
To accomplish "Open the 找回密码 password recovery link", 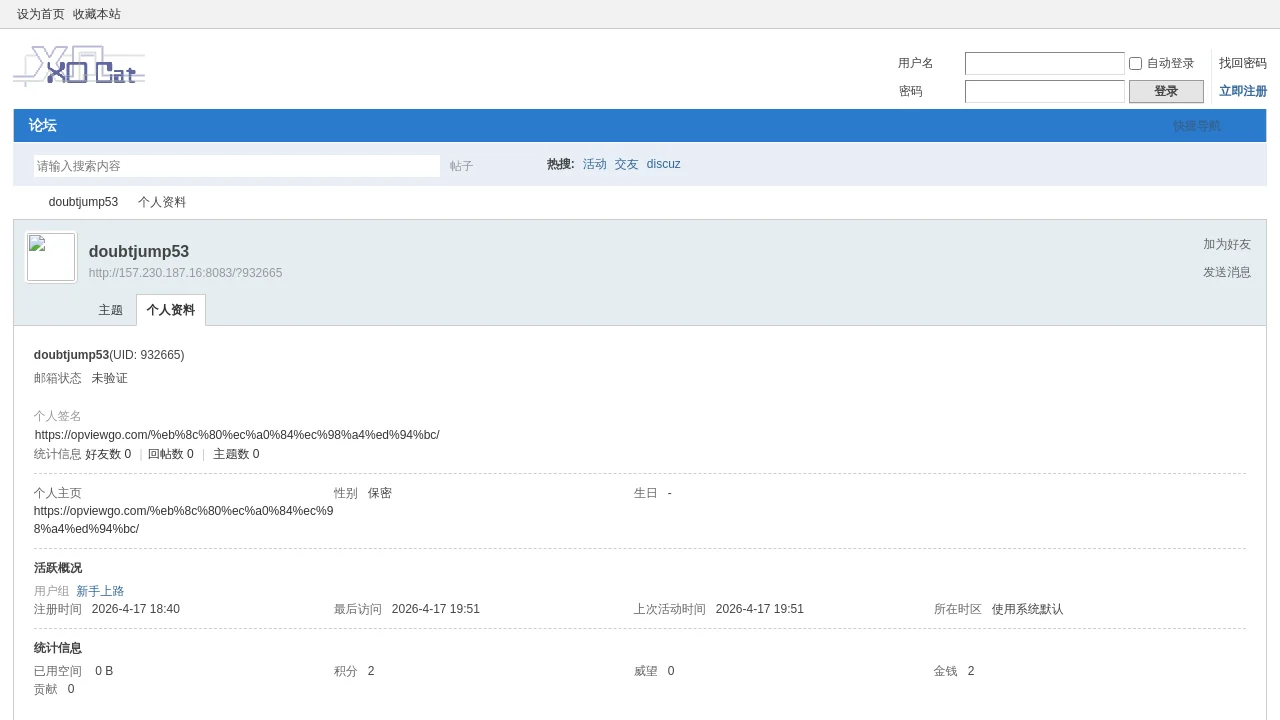I will pyautogui.click(x=1242, y=63).
